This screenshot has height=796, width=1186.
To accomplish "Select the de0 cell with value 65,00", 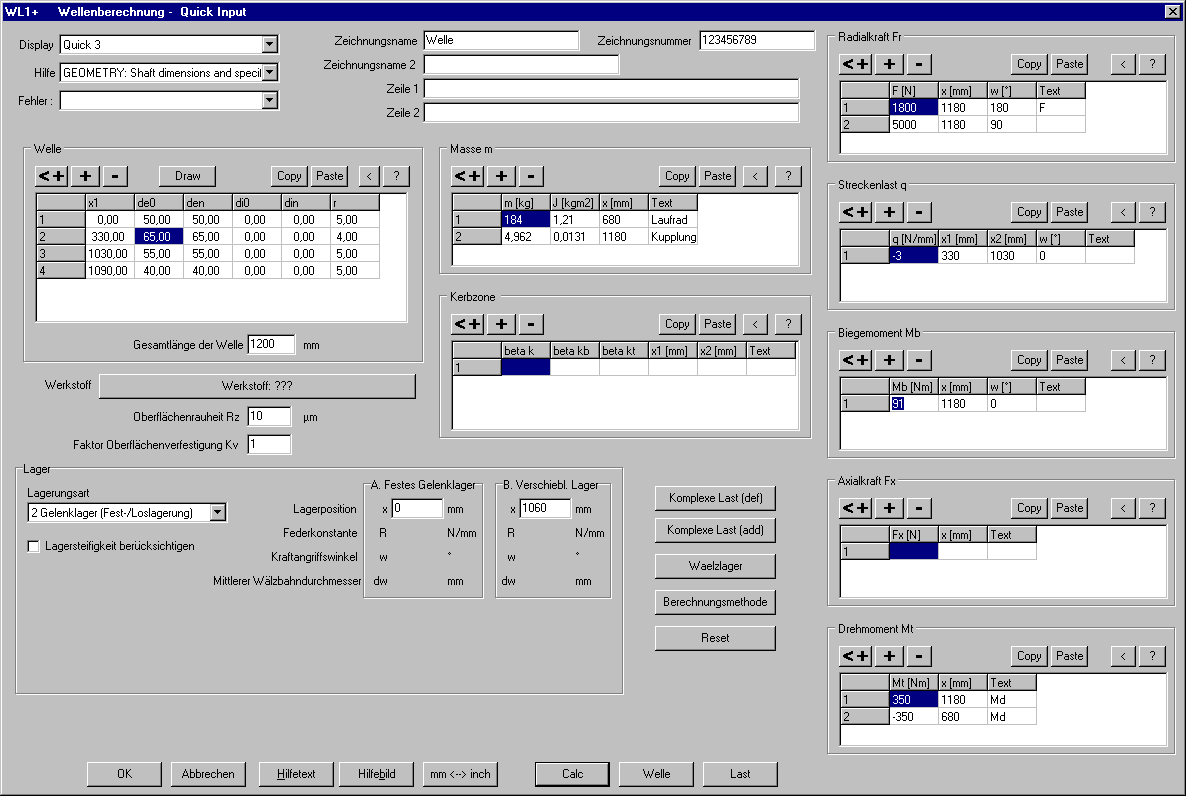I will tap(158, 237).
